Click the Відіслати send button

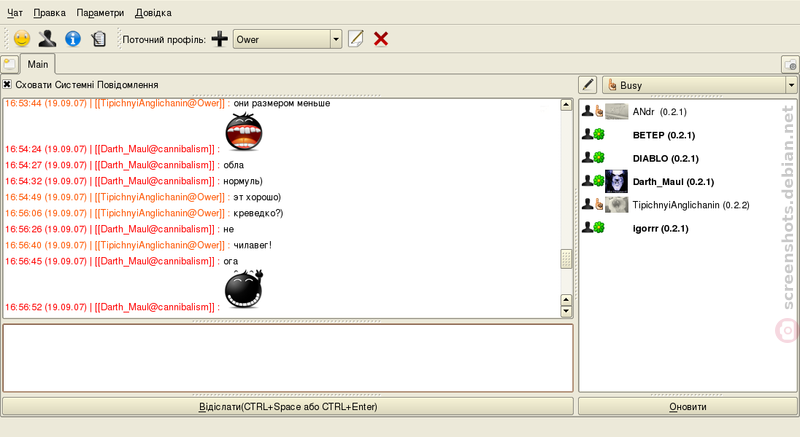click(288, 407)
